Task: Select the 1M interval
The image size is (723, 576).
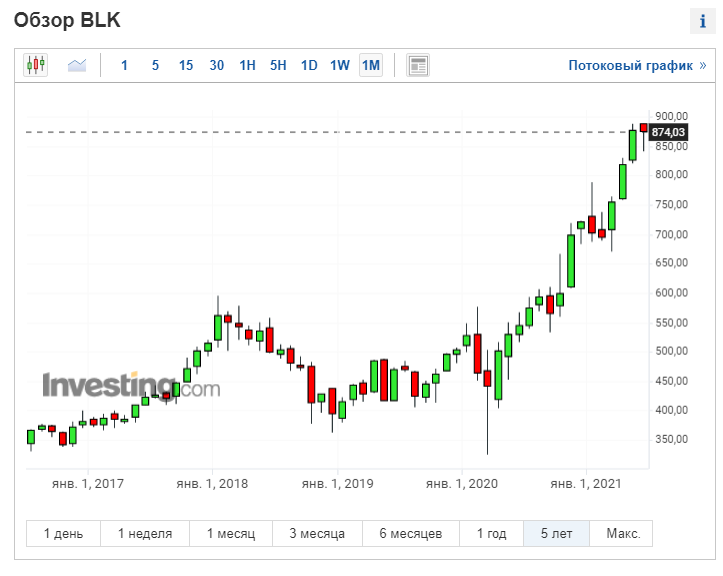Action: point(371,65)
